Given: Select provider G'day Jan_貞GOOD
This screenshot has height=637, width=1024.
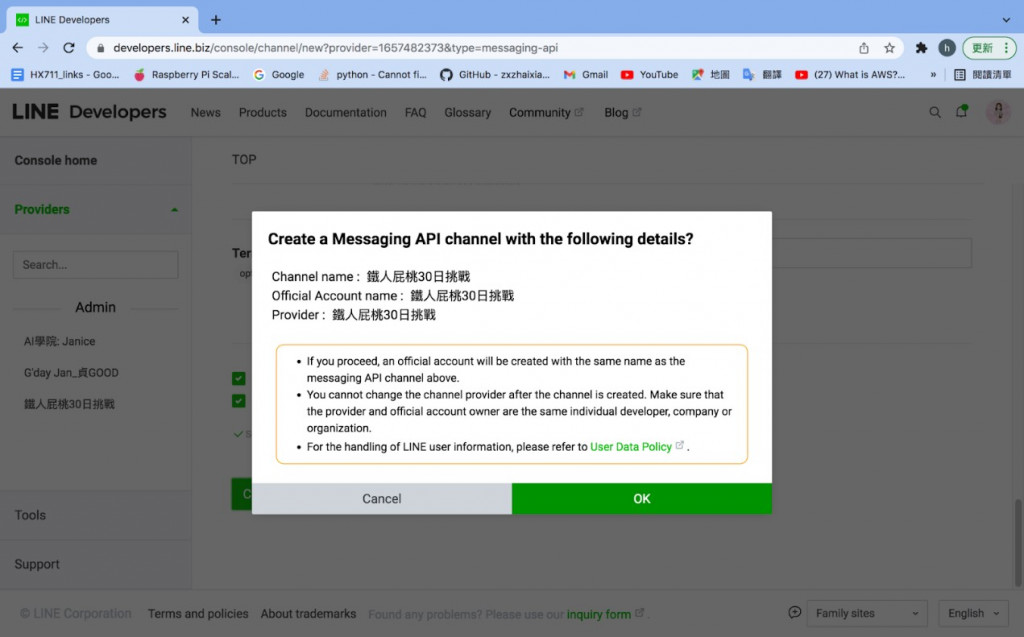Looking at the screenshot, I should pos(71,372).
